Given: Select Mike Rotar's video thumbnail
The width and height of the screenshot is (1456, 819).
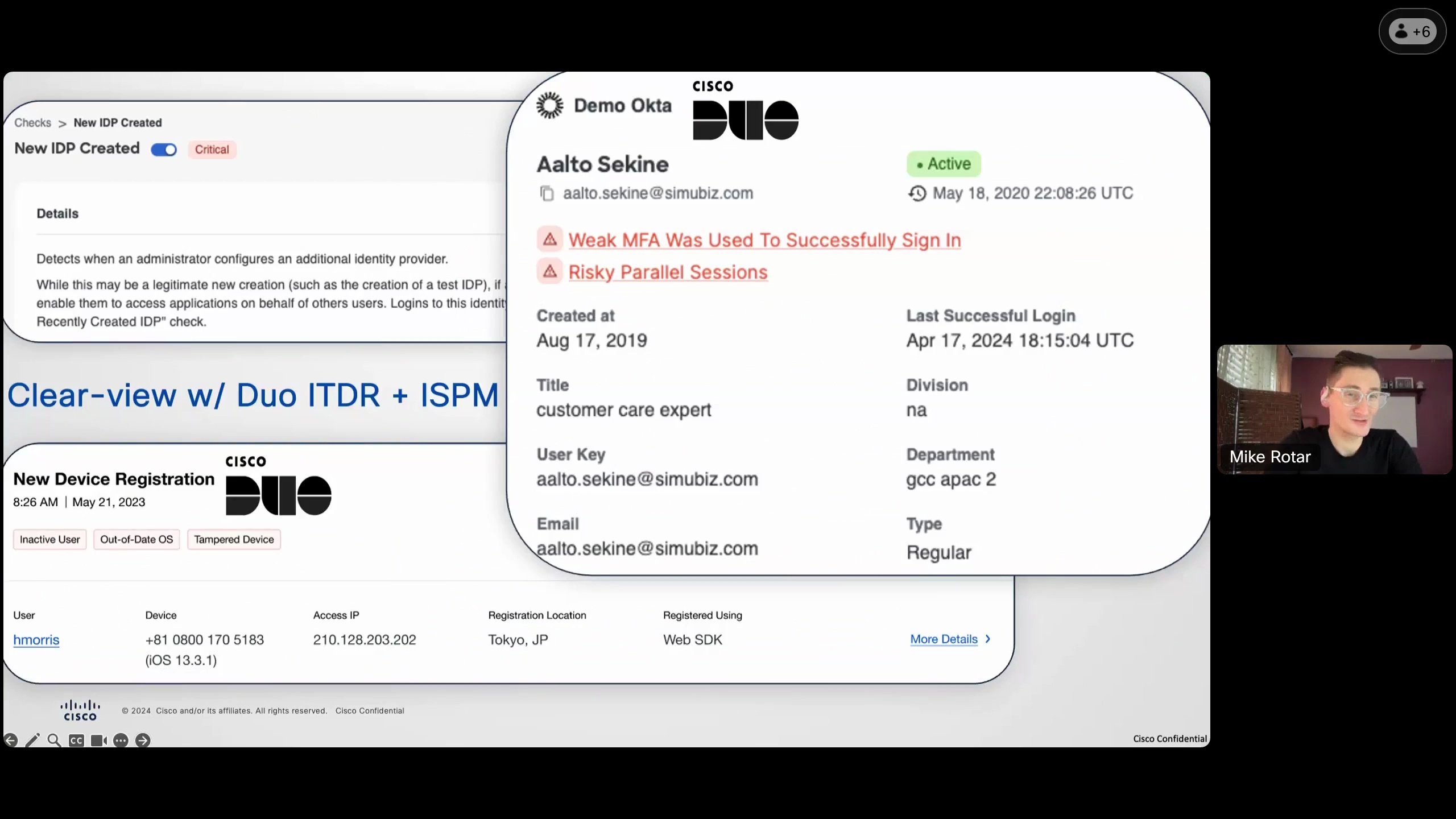Looking at the screenshot, I should [x=1334, y=409].
